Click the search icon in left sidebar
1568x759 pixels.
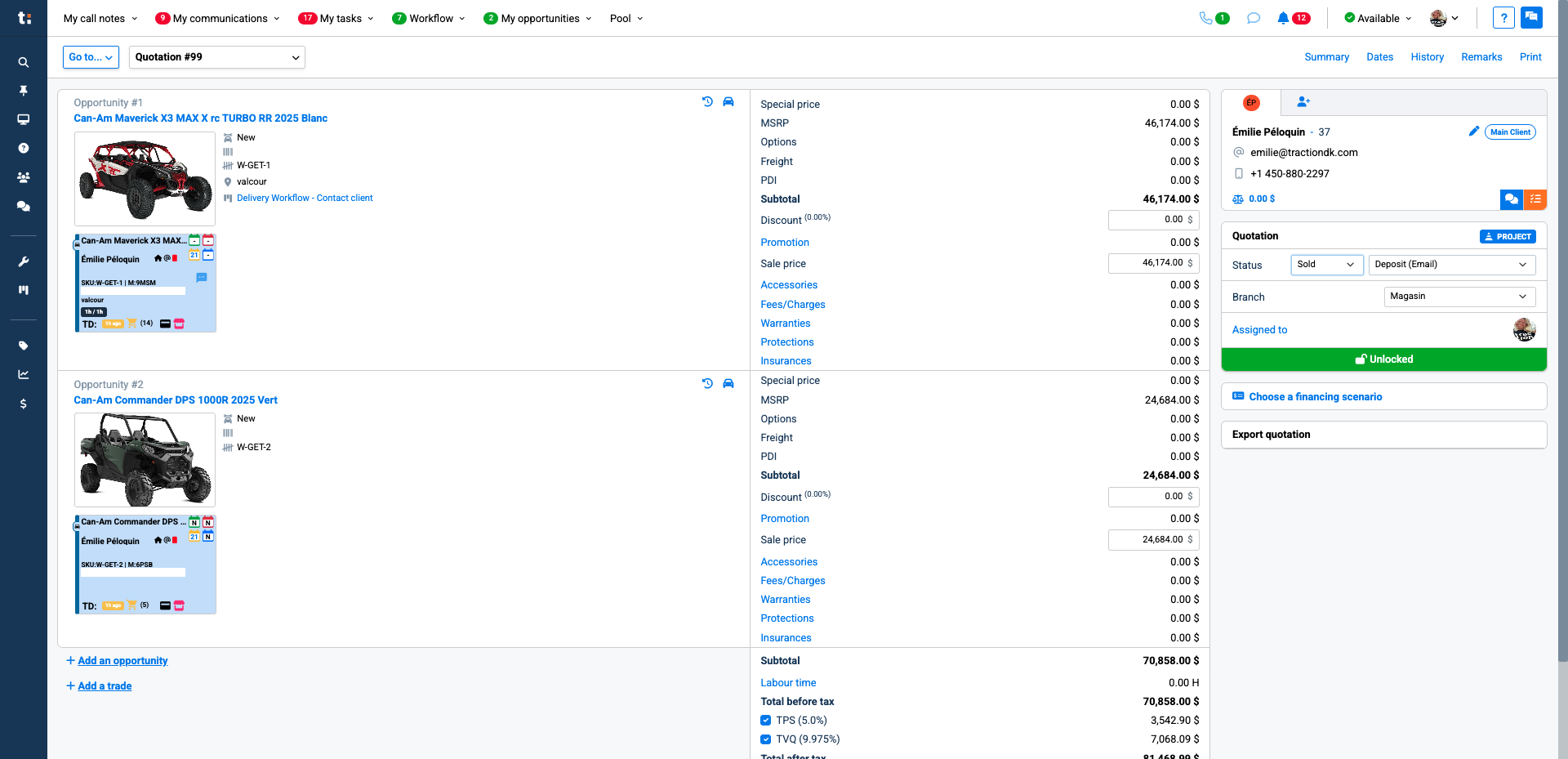tap(24, 62)
